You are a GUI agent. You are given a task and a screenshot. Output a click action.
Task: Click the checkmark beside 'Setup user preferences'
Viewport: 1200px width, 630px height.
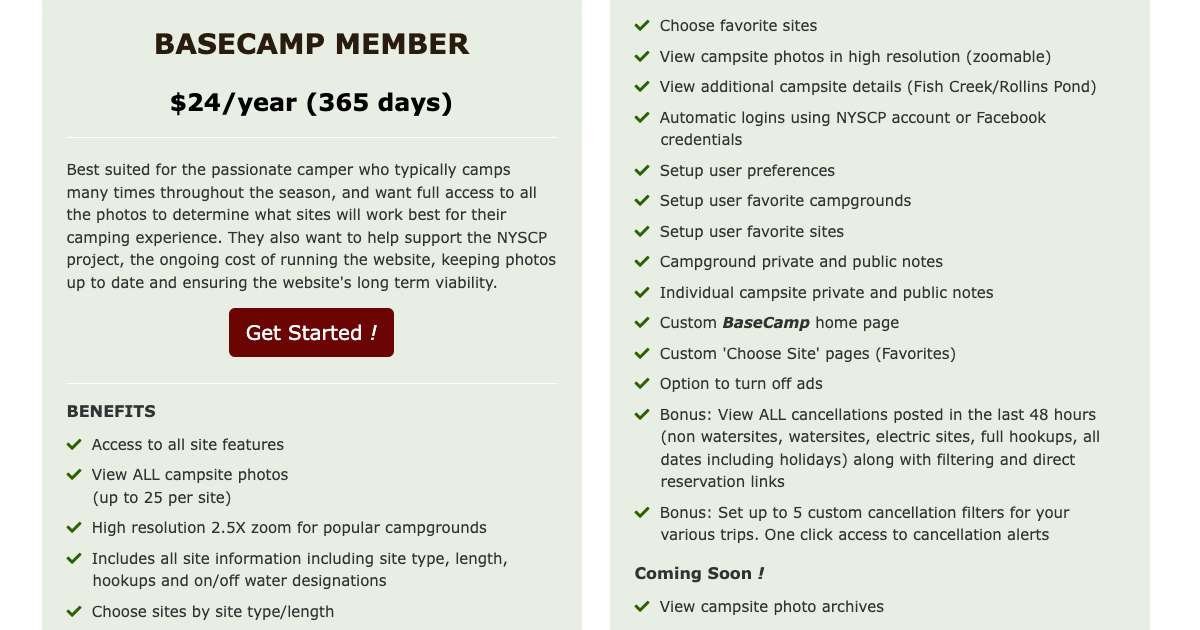641,170
